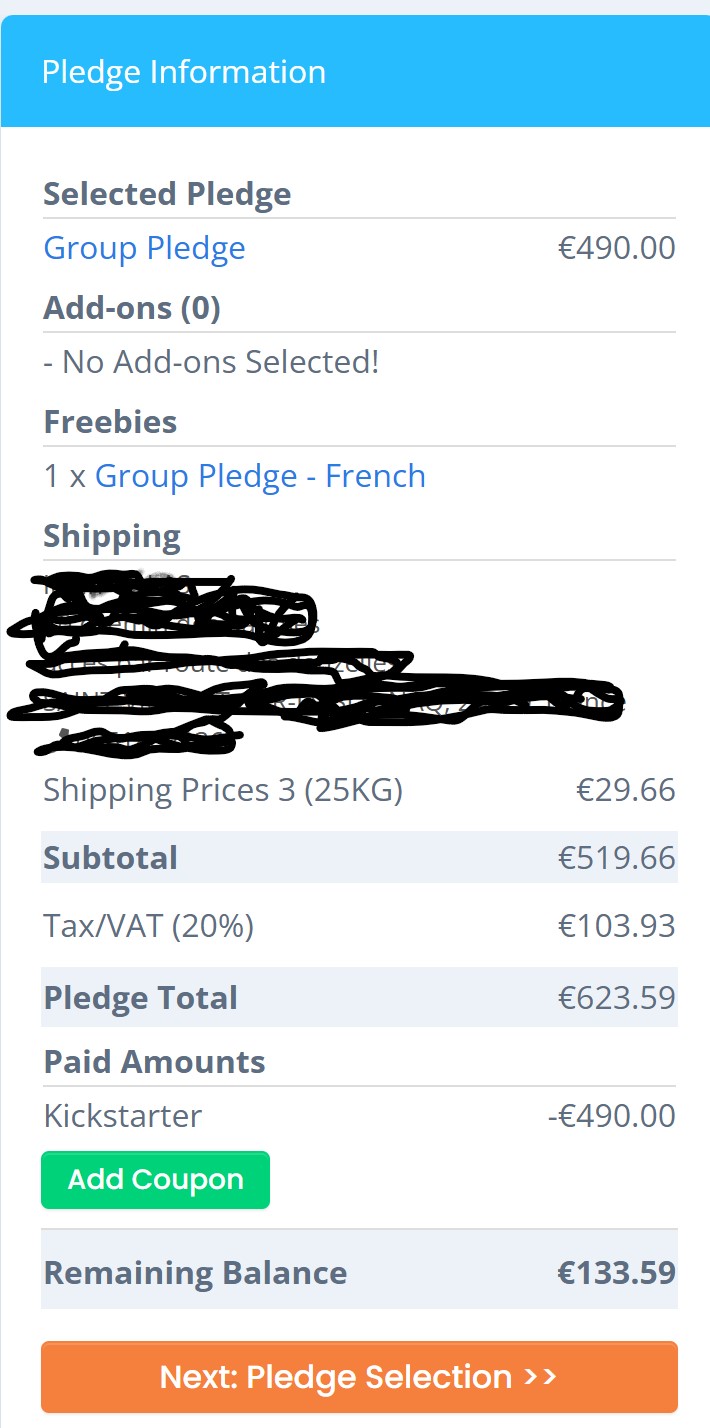
Task: Click the €623.59 Pledge Total amount
Action: click(617, 998)
